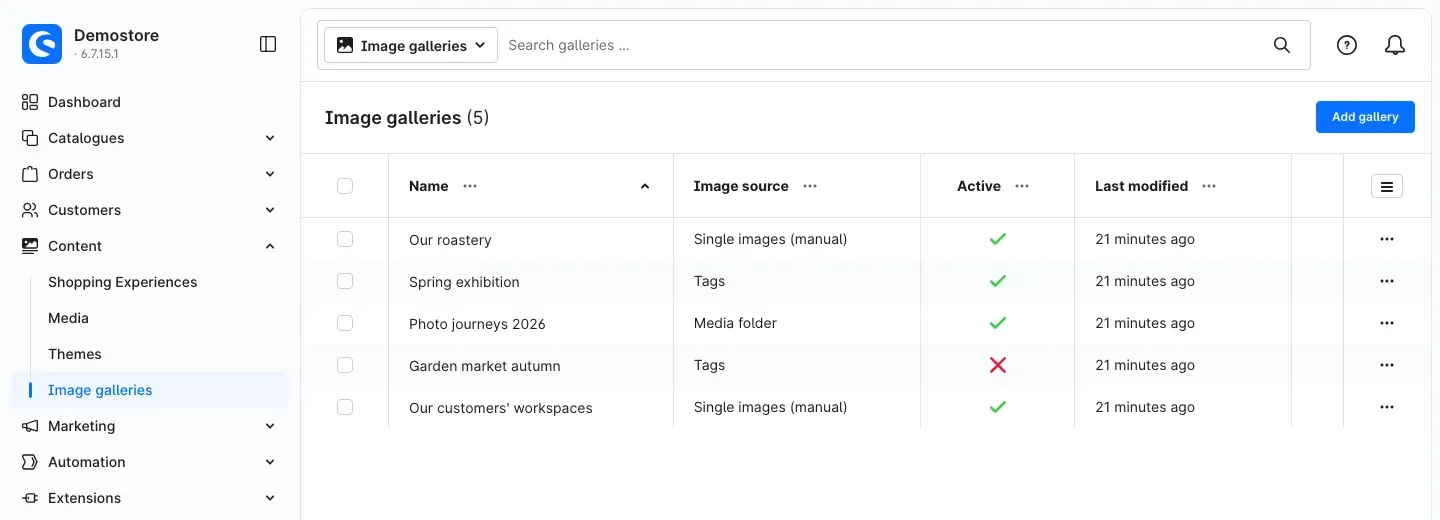This screenshot has height=520, width=1440.
Task: Open the Our roastery gallery
Action: point(450,240)
